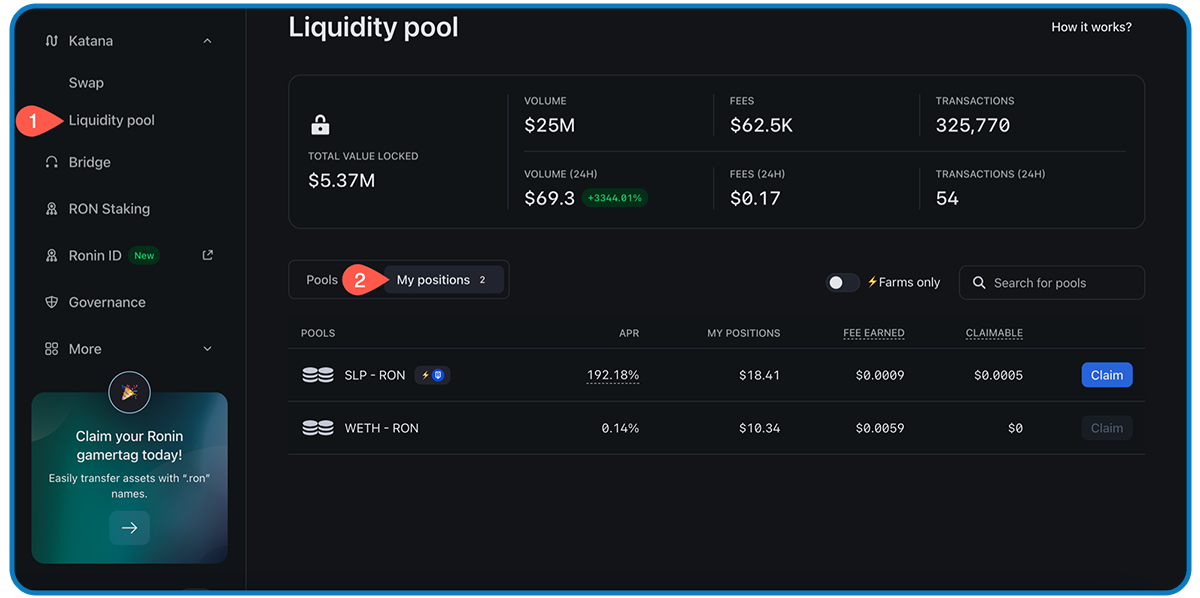Image resolution: width=1200 pixels, height=598 pixels.
Task: Click the farm badge icon beside SLP - RON
Action: [x=432, y=374]
